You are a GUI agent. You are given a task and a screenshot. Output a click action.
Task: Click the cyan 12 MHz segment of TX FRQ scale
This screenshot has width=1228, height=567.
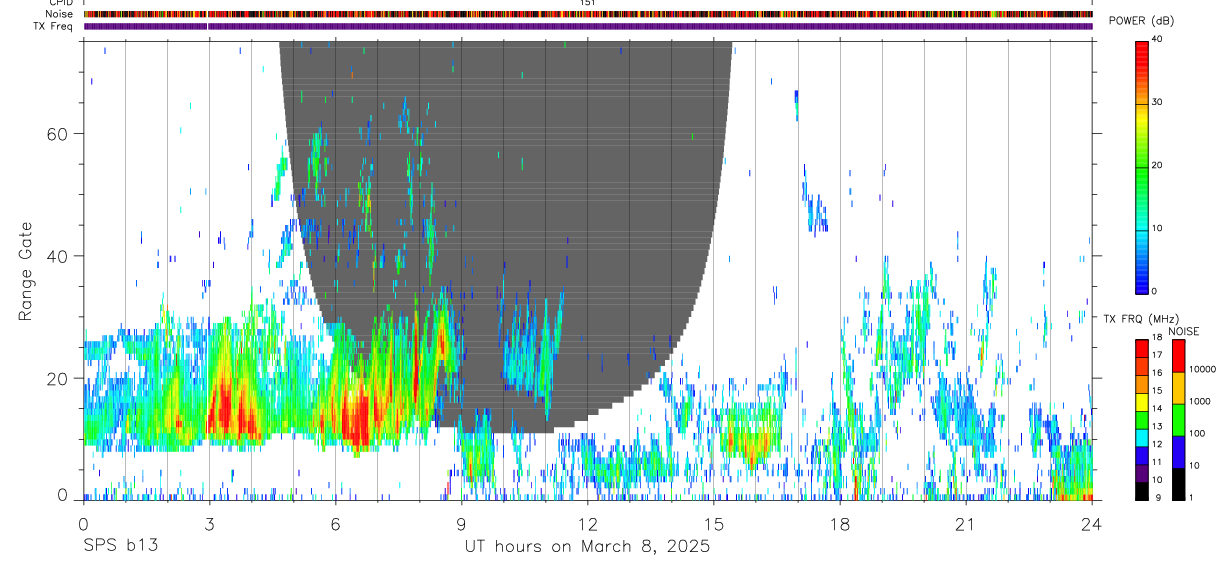click(1142, 438)
